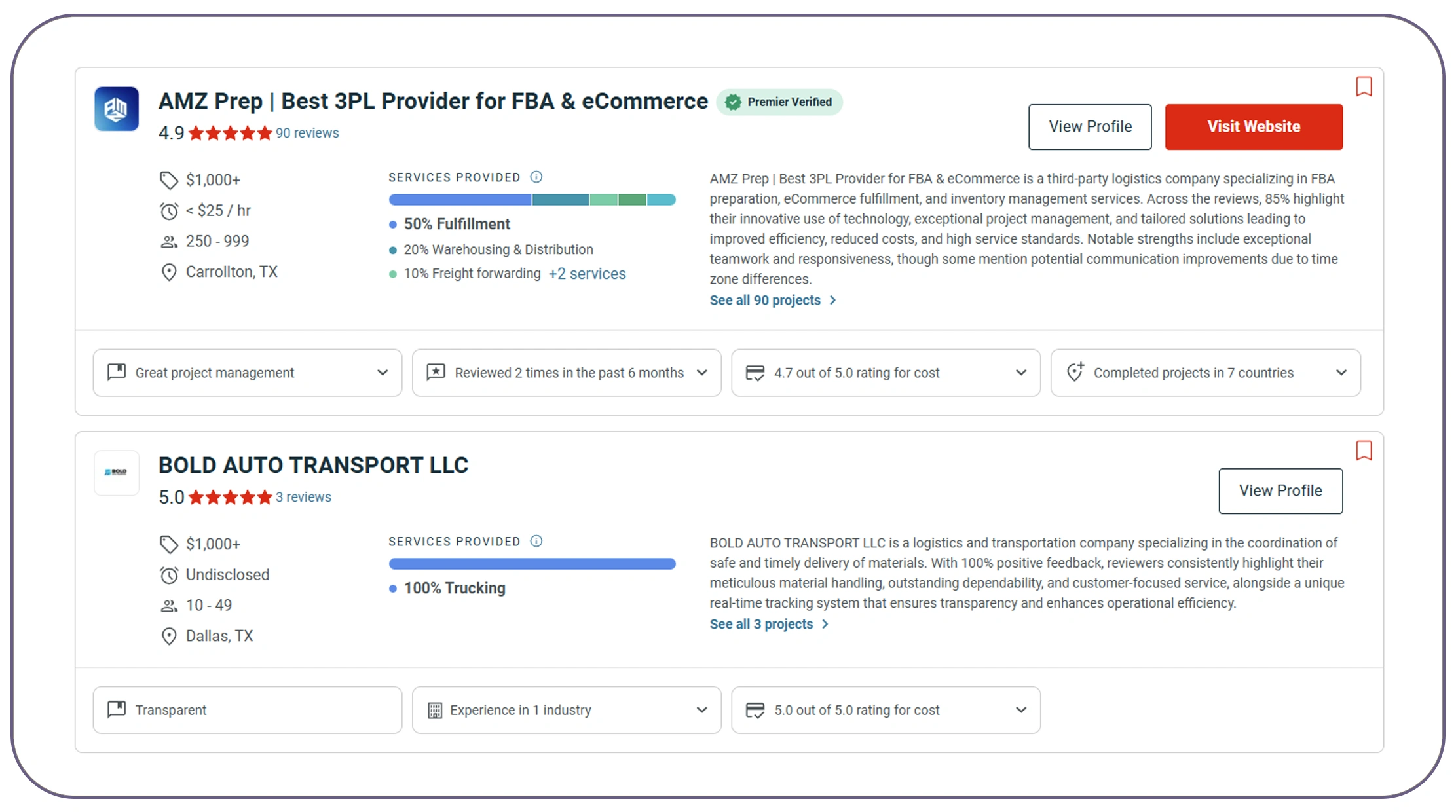Bookmark the BOLD AUTO TRANSPORT listing
Viewport: 1456px width, 812px height.
1364,451
